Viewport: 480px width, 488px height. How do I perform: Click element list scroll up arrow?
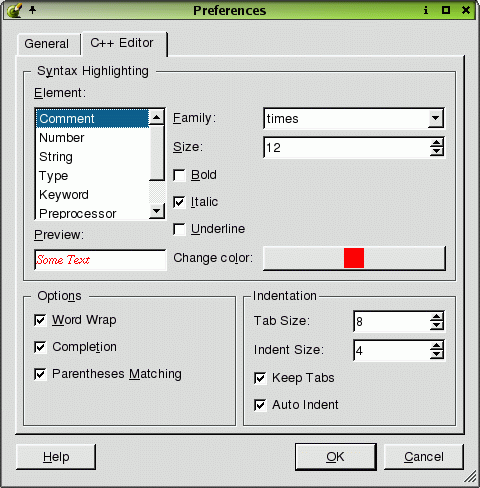pos(156,117)
